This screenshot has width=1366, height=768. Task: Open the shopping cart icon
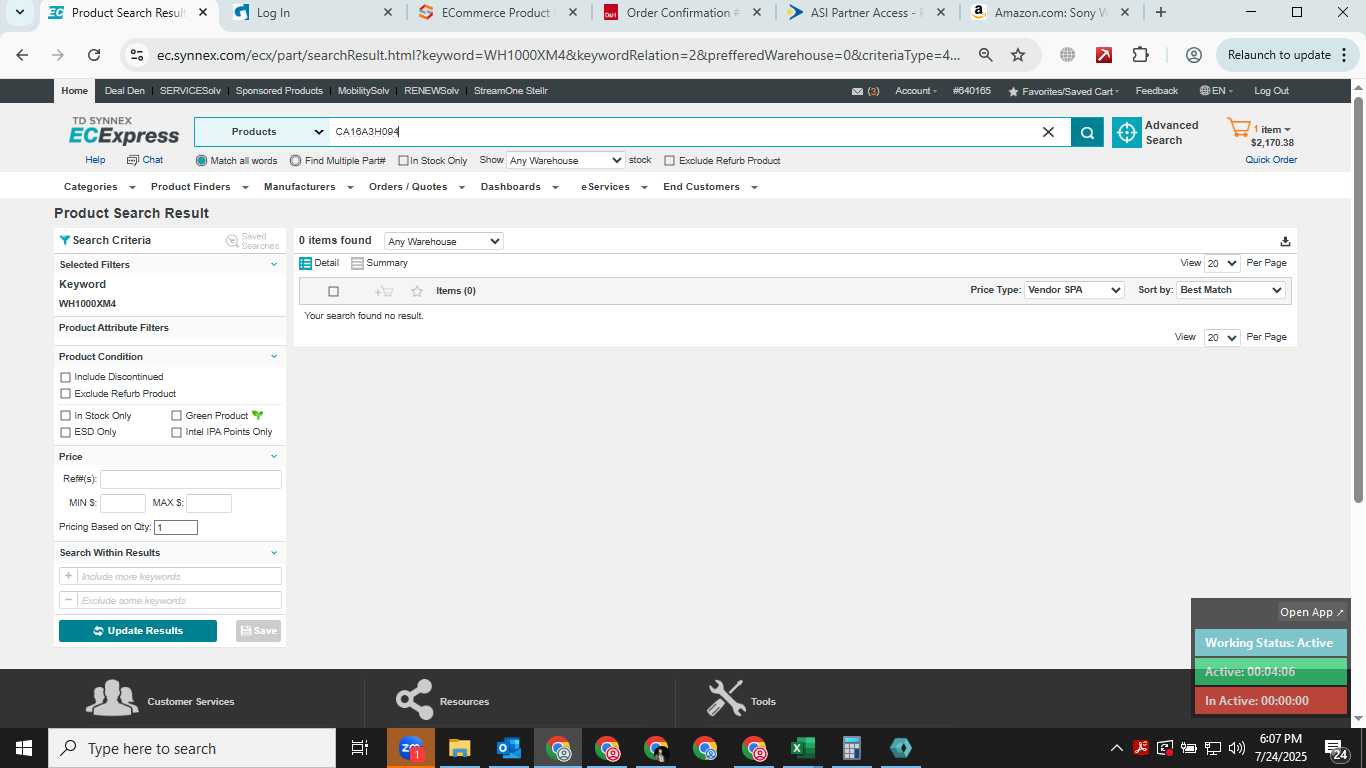pyautogui.click(x=1238, y=128)
